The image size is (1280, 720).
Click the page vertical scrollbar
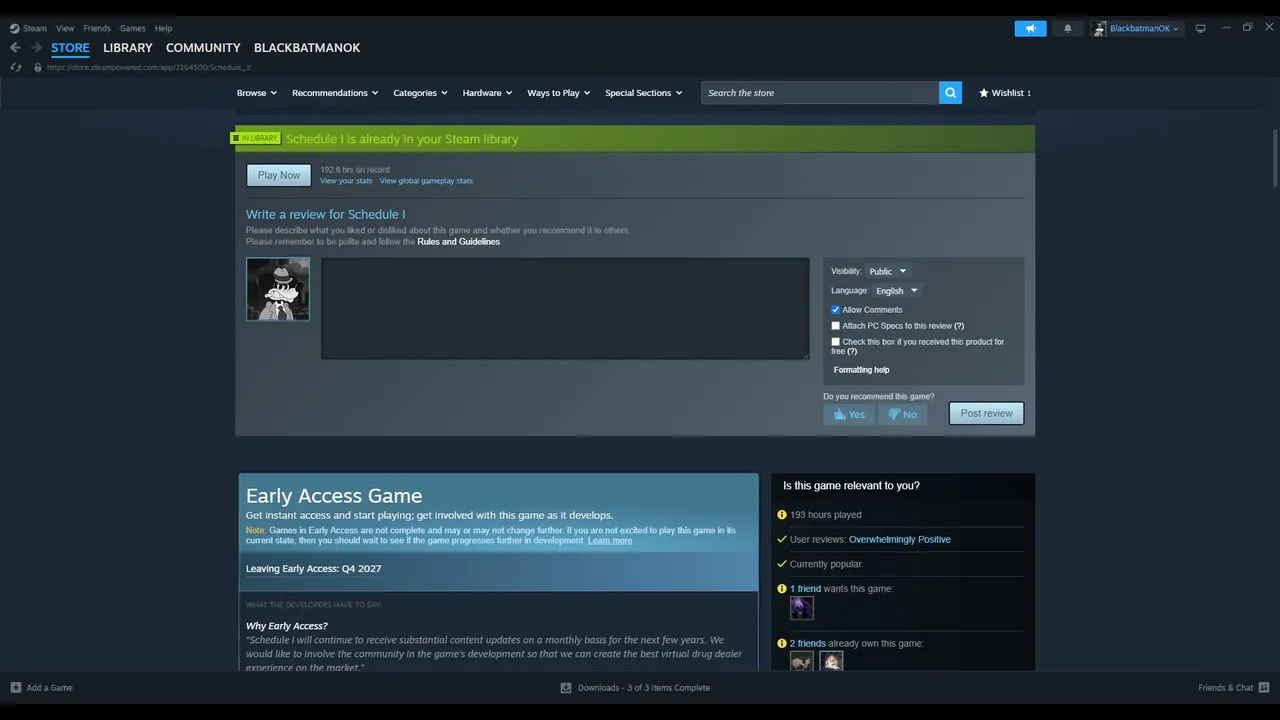[x=1275, y=157]
